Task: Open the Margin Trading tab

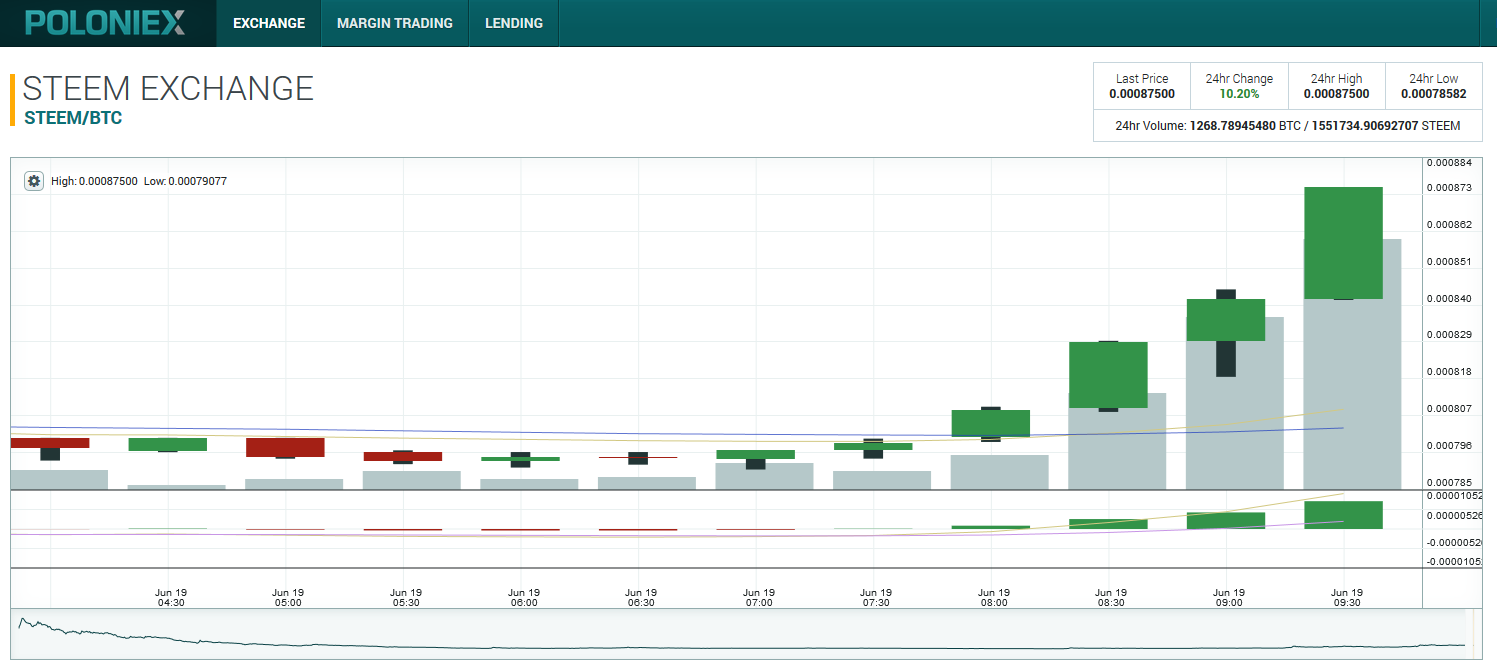Action: click(395, 23)
